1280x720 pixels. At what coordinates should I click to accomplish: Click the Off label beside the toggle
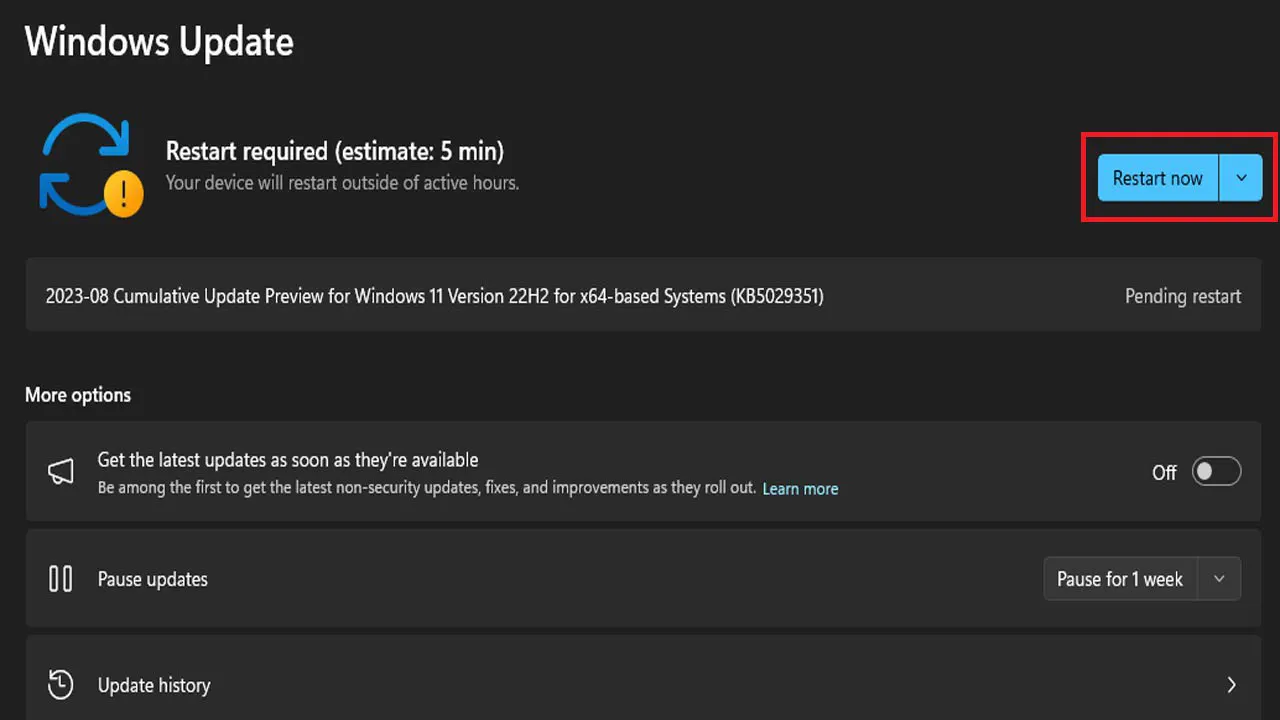click(x=1164, y=473)
